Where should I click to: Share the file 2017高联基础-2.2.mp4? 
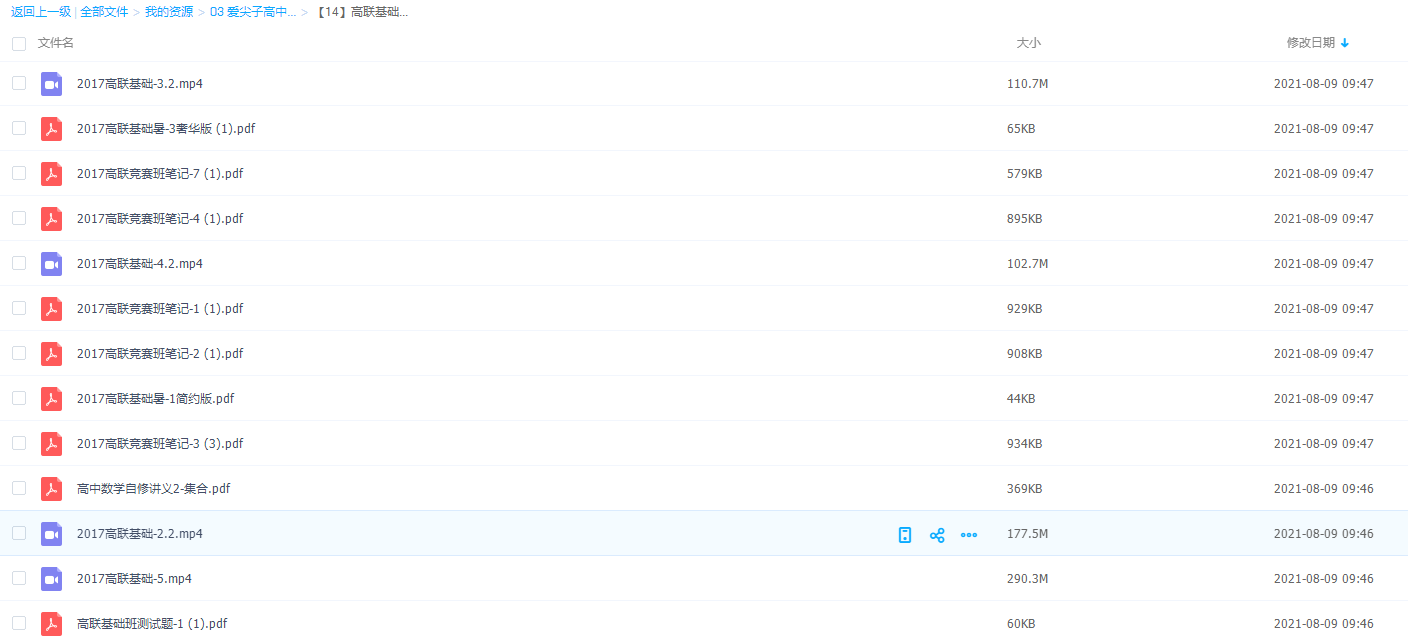point(937,535)
